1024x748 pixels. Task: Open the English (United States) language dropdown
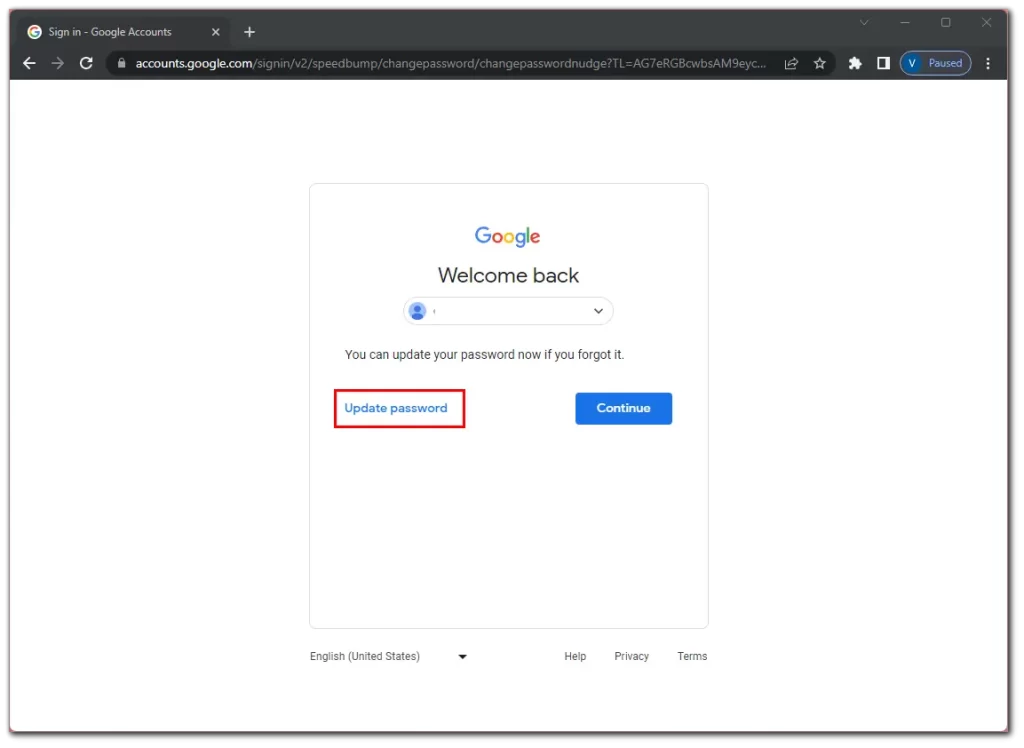point(389,657)
